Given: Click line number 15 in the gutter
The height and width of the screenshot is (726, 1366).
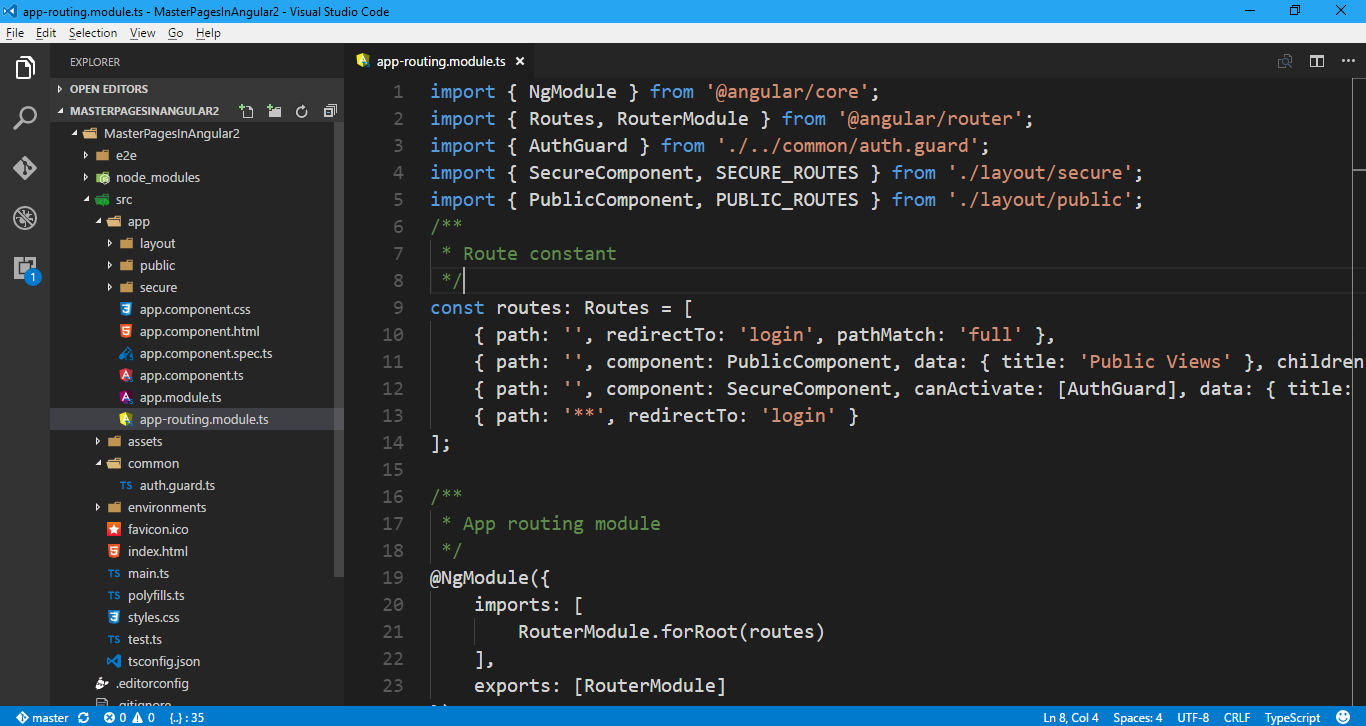Looking at the screenshot, I should [x=393, y=469].
